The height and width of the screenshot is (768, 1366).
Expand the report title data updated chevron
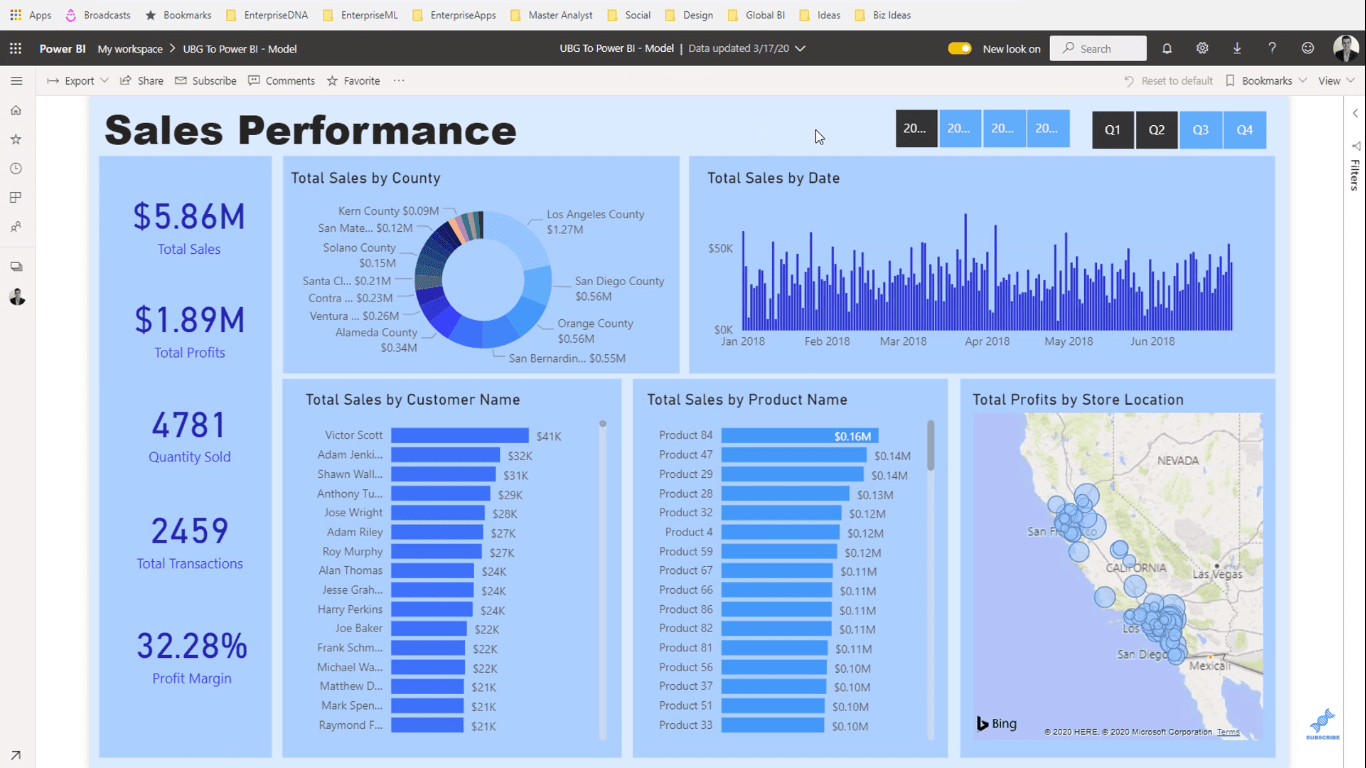[800, 48]
